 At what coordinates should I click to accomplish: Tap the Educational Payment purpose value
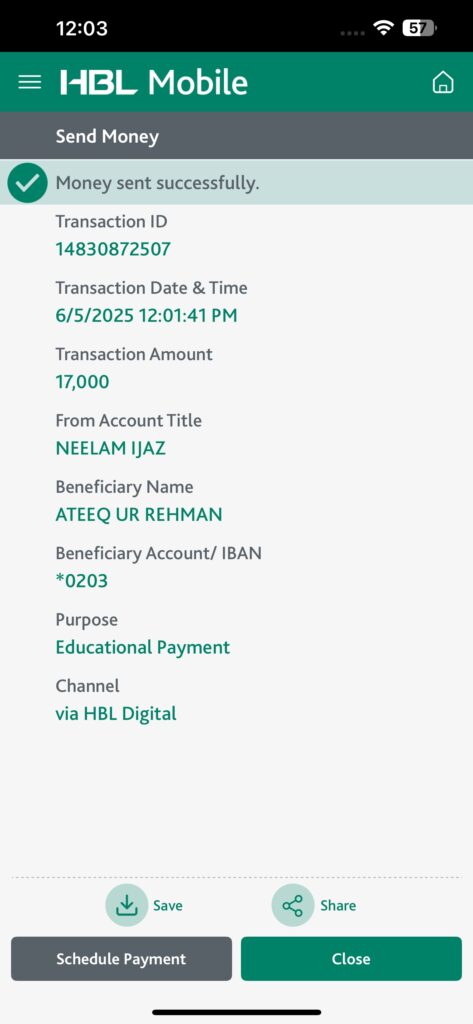(x=143, y=647)
